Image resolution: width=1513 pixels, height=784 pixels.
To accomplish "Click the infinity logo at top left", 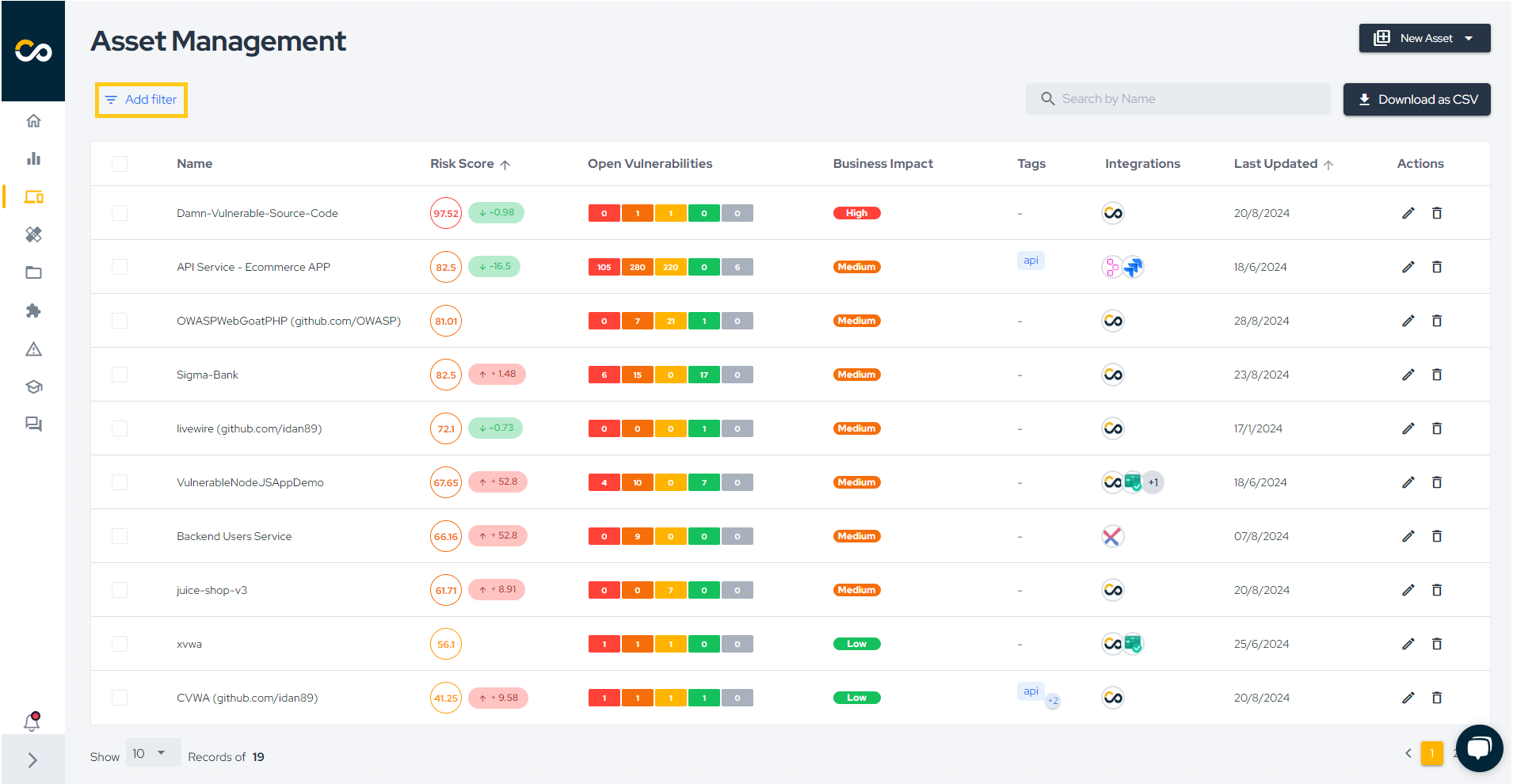I will 33,51.
